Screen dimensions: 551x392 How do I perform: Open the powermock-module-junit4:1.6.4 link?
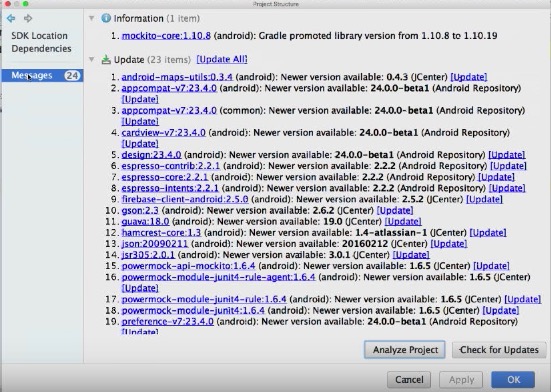193,311
